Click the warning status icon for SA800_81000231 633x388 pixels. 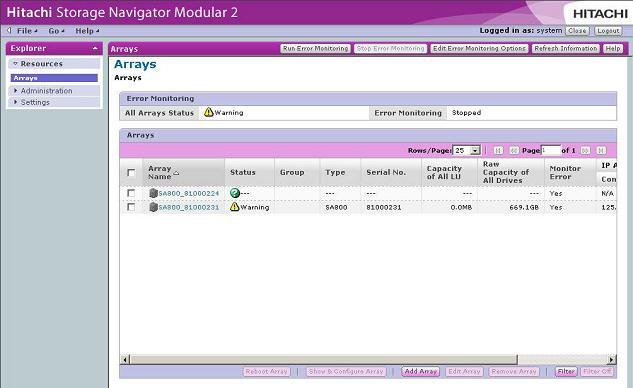click(235, 207)
